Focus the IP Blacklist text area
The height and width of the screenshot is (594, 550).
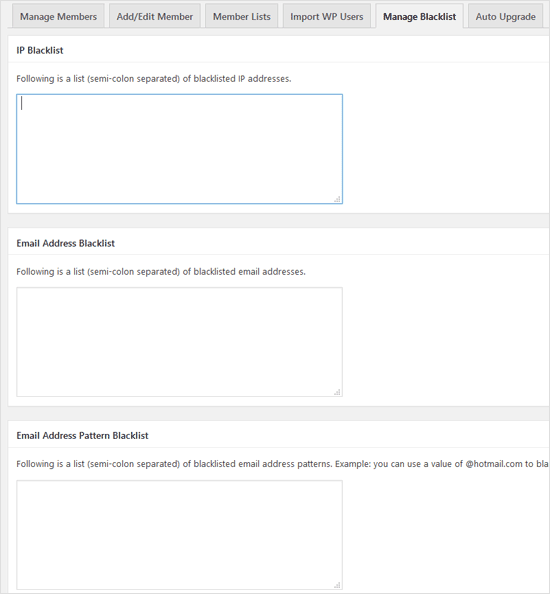click(x=179, y=149)
